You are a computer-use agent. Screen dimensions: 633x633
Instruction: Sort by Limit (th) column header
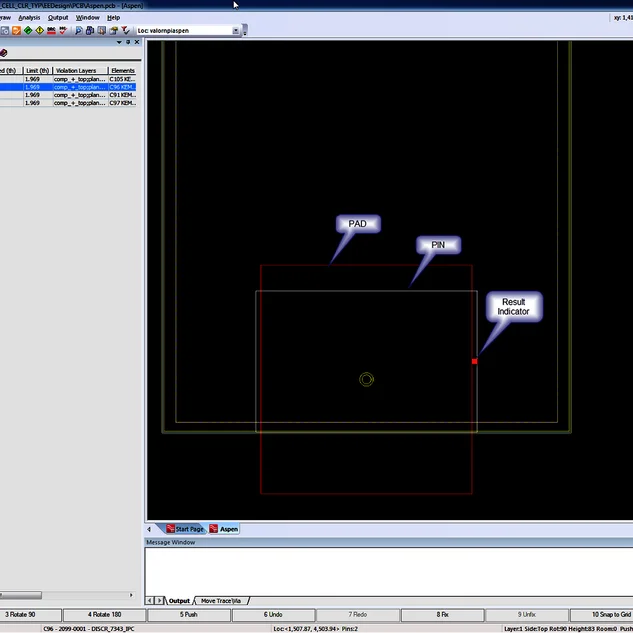click(x=38, y=71)
